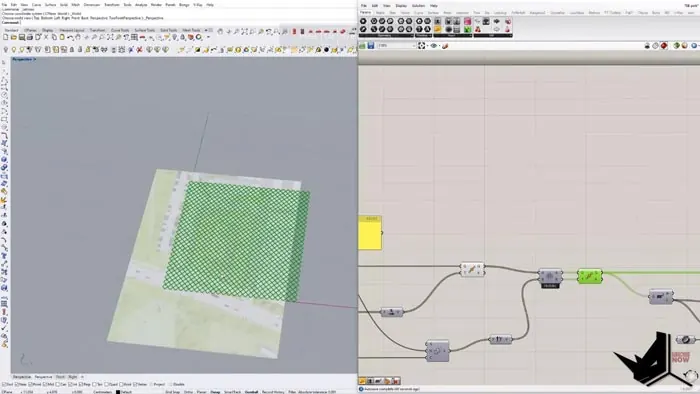Click Copy icon in Rhino standard toolbar
Screen dimensions: 700x394
pos(54,37)
